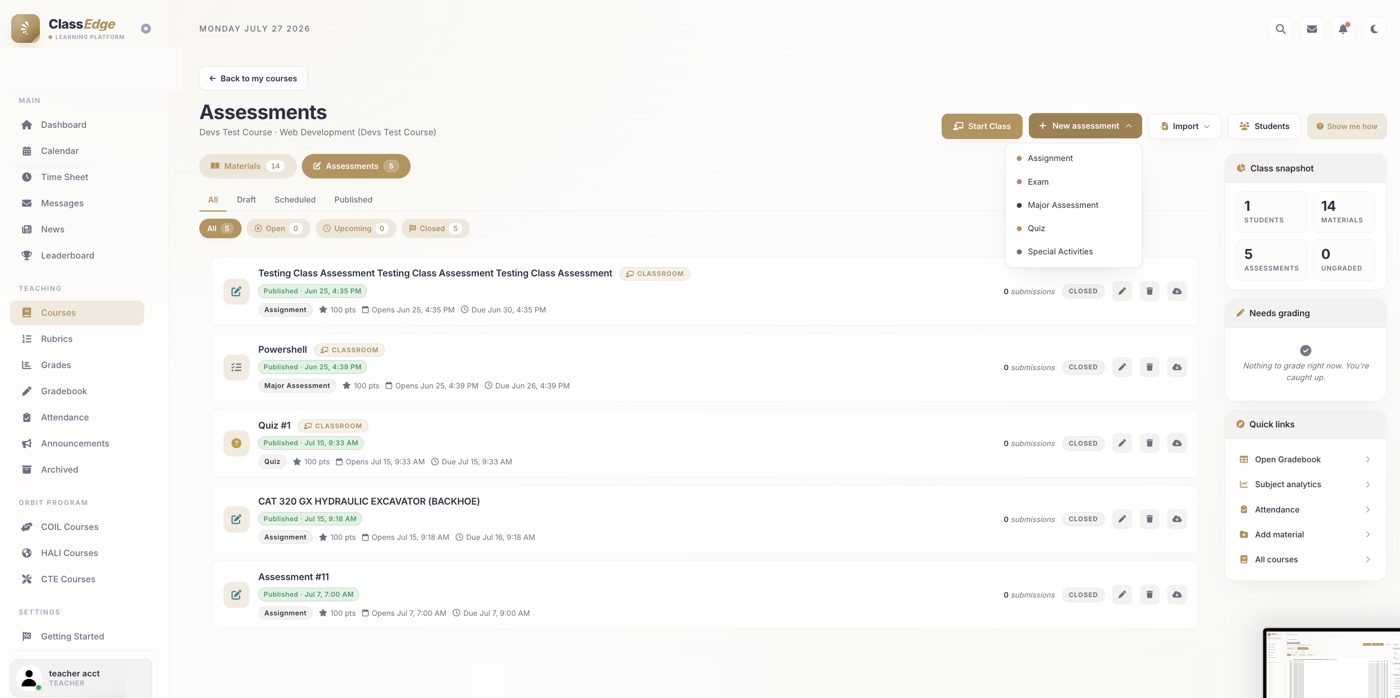
Task: Download Assessment #11 via cloud icon
Action: [1177, 595]
